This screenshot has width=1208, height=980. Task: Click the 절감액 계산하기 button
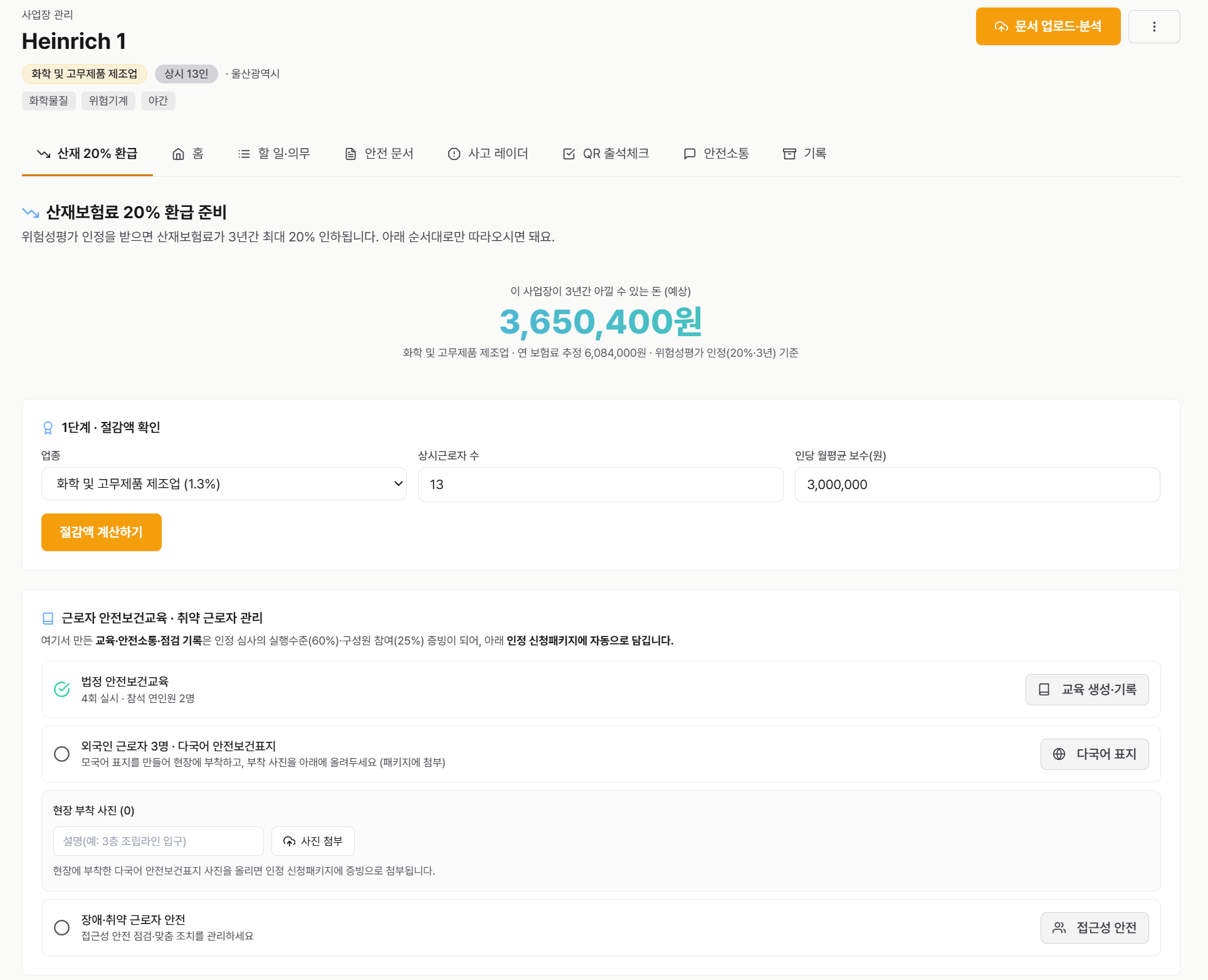(102, 532)
